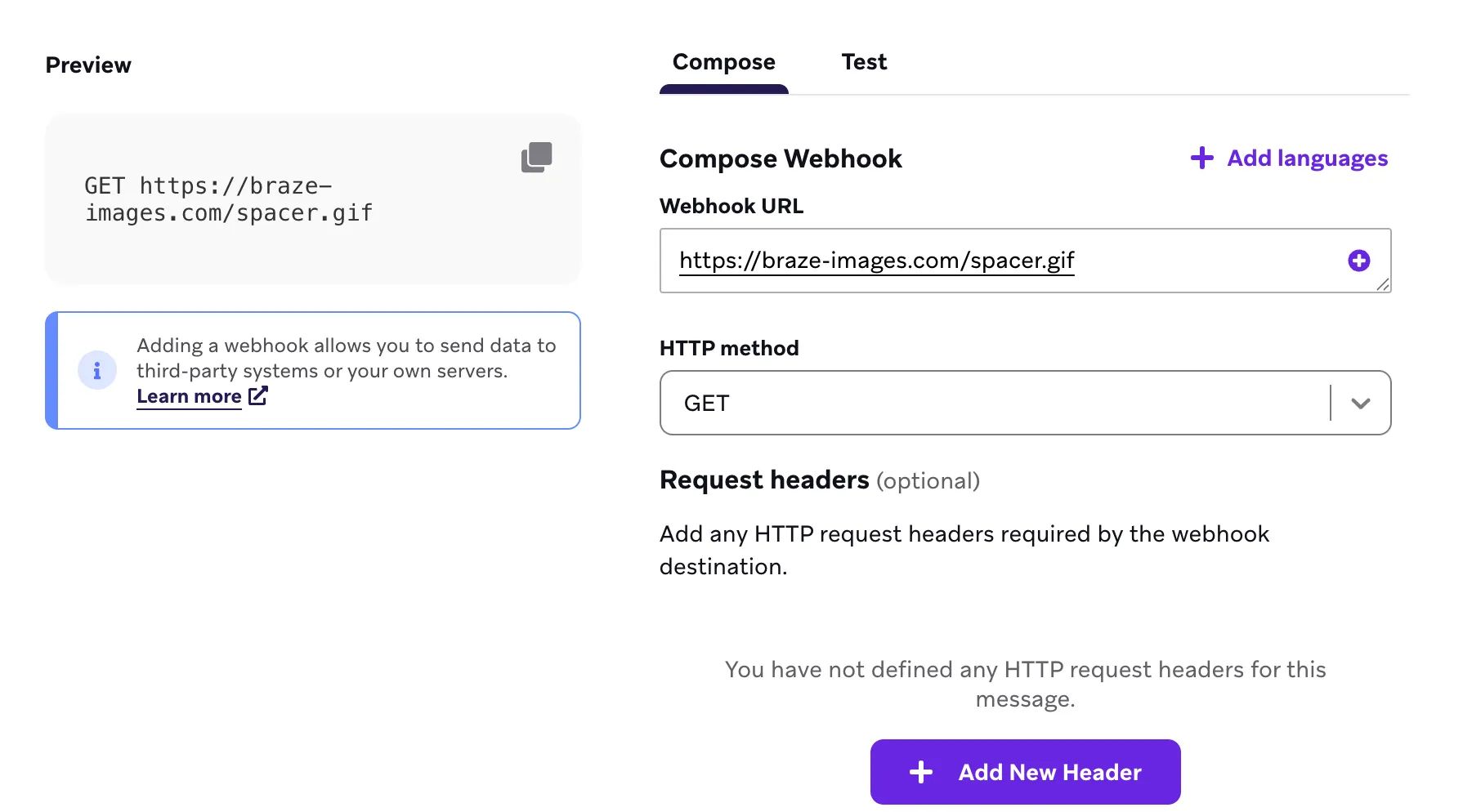Open the Test tab
This screenshot has height=812, width=1463.
(x=864, y=62)
